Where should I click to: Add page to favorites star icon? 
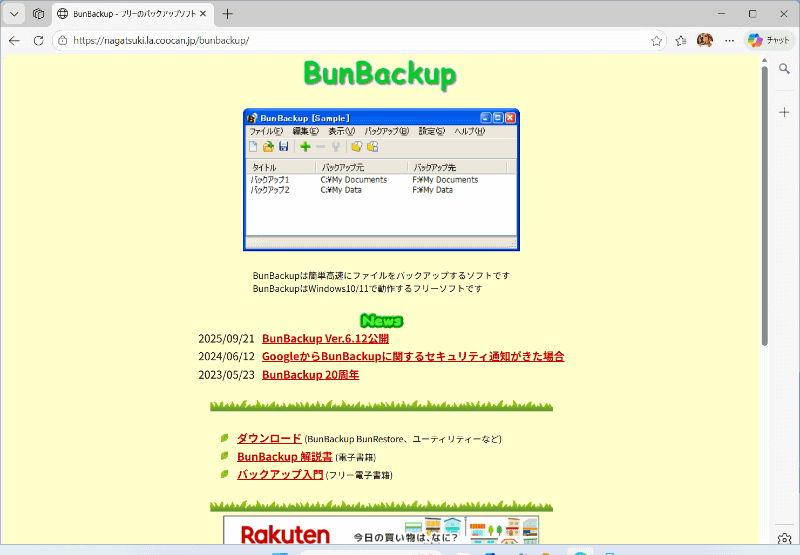tap(657, 41)
